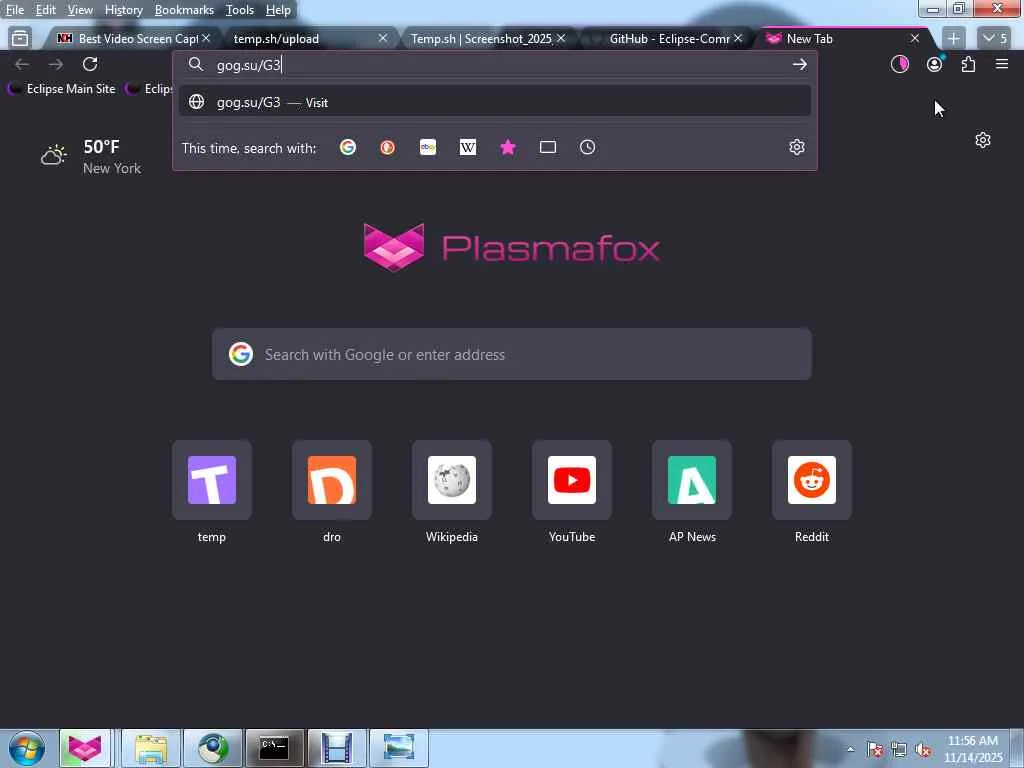Visit gog.su/G3 suggestion row

(x=495, y=102)
